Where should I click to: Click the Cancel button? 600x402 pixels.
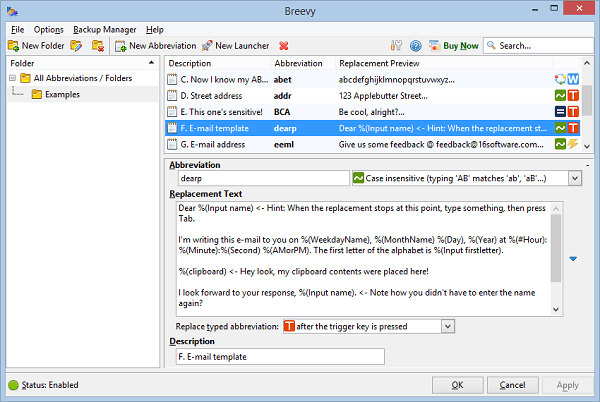513,385
